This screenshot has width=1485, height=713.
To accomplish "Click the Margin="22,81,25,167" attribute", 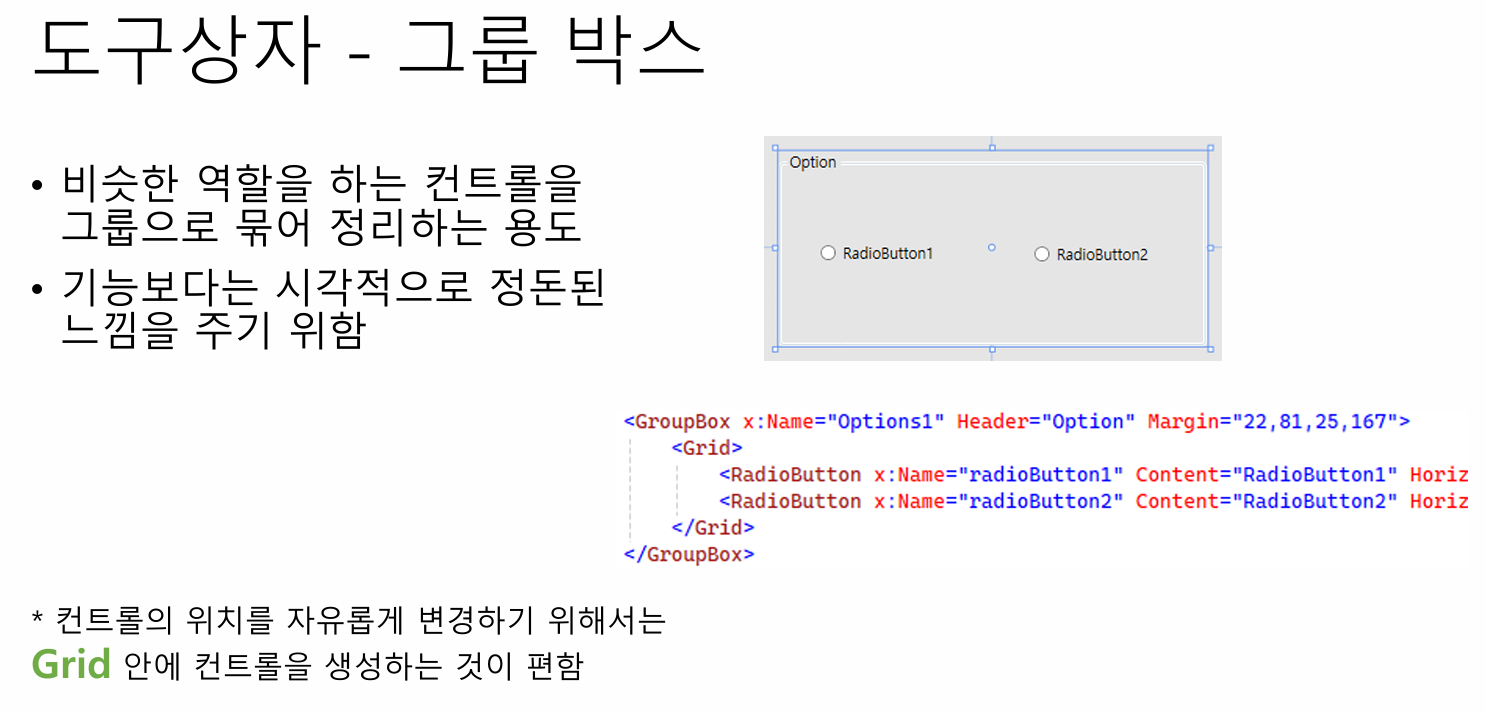I will (x=1273, y=421).
